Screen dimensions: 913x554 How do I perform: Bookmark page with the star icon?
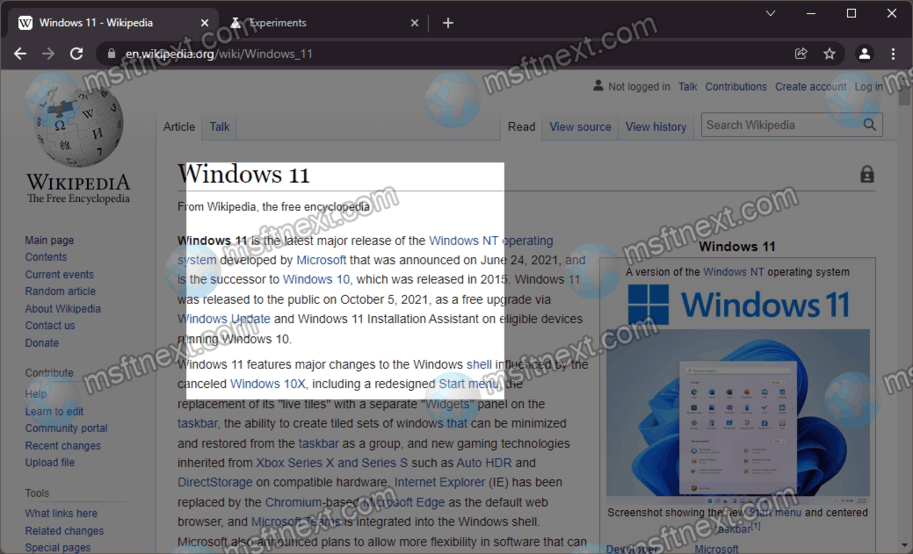tap(829, 54)
